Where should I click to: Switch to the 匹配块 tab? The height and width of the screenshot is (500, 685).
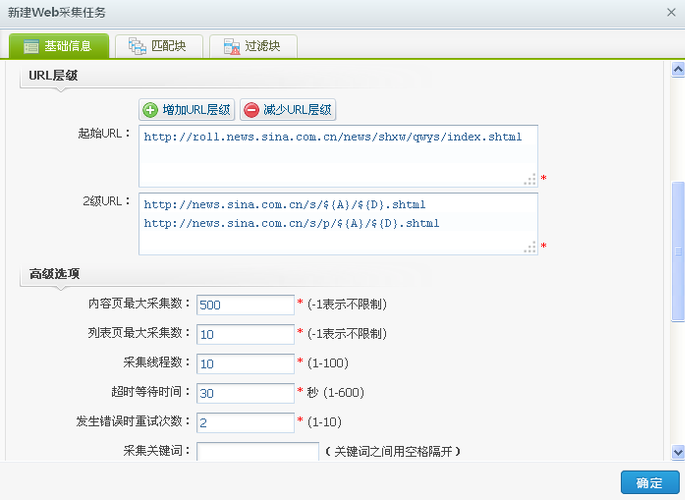(x=158, y=46)
